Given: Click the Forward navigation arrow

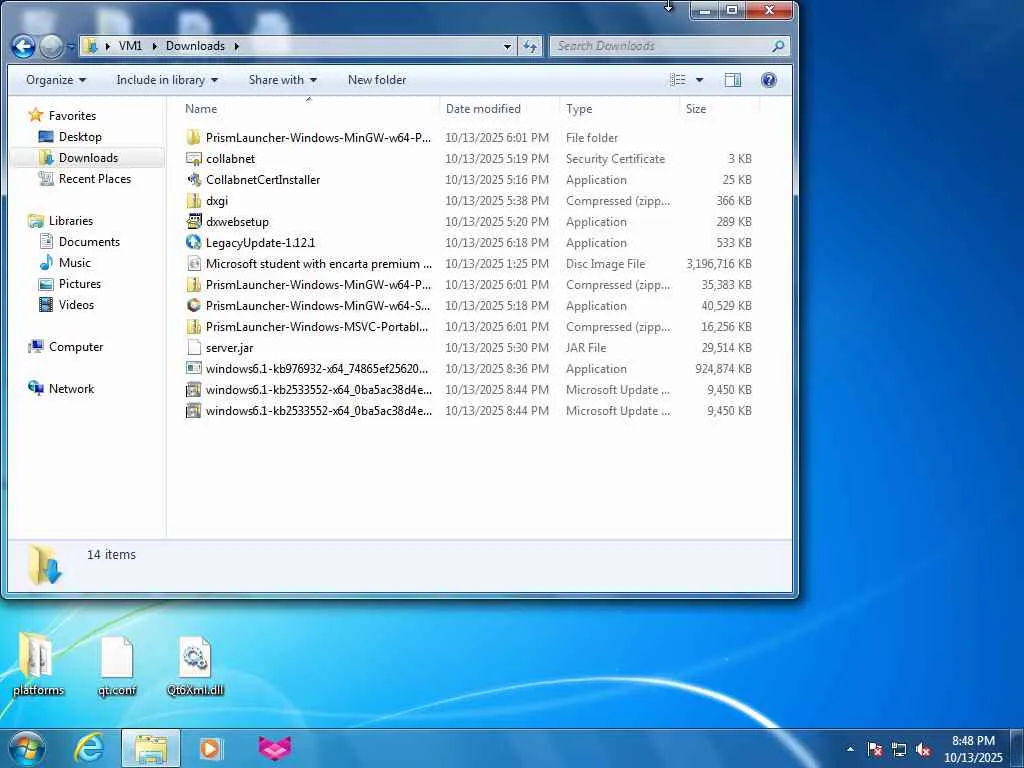Looking at the screenshot, I should [51, 46].
